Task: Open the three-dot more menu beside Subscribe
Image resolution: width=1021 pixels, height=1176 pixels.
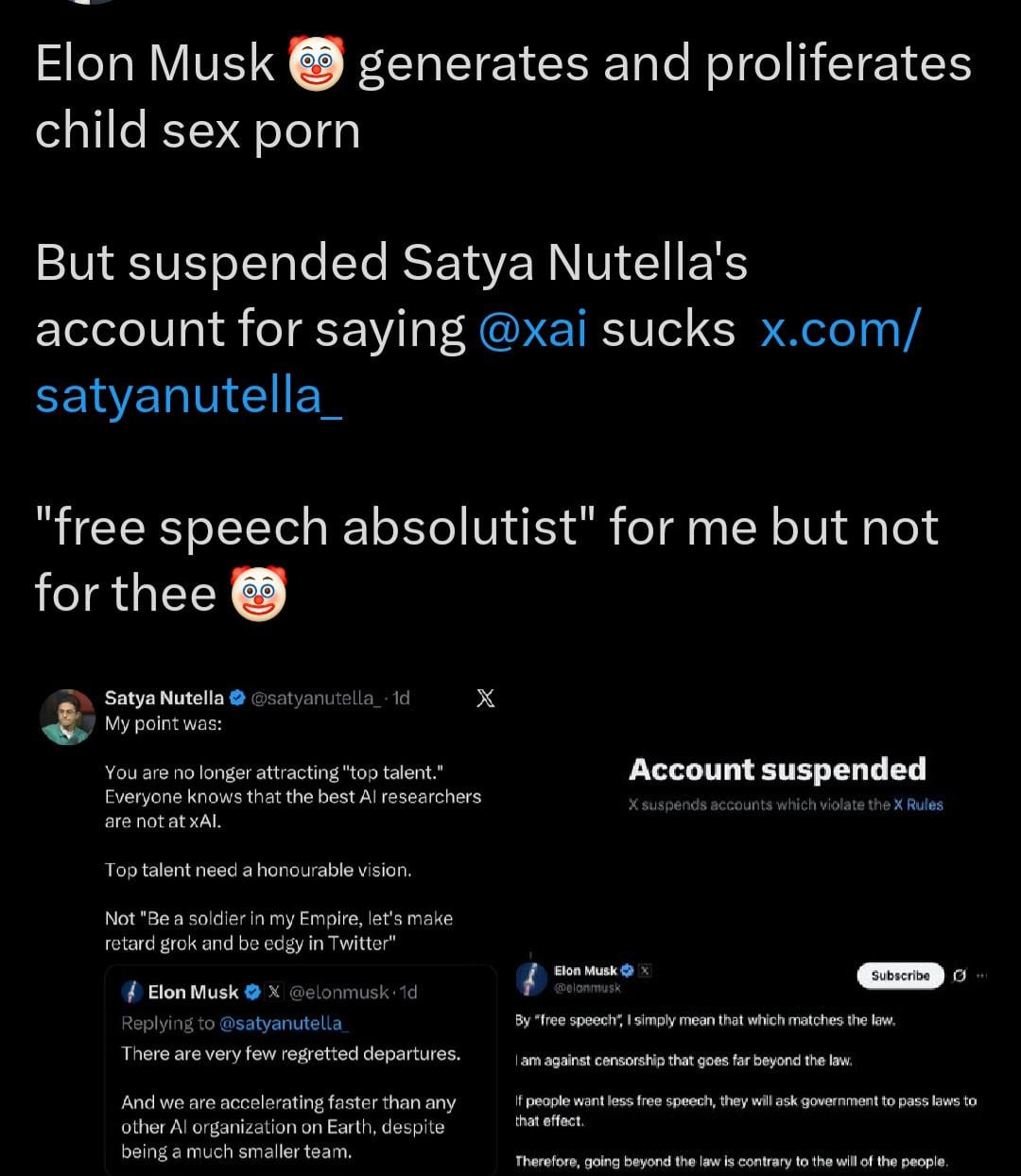Action: (981, 976)
